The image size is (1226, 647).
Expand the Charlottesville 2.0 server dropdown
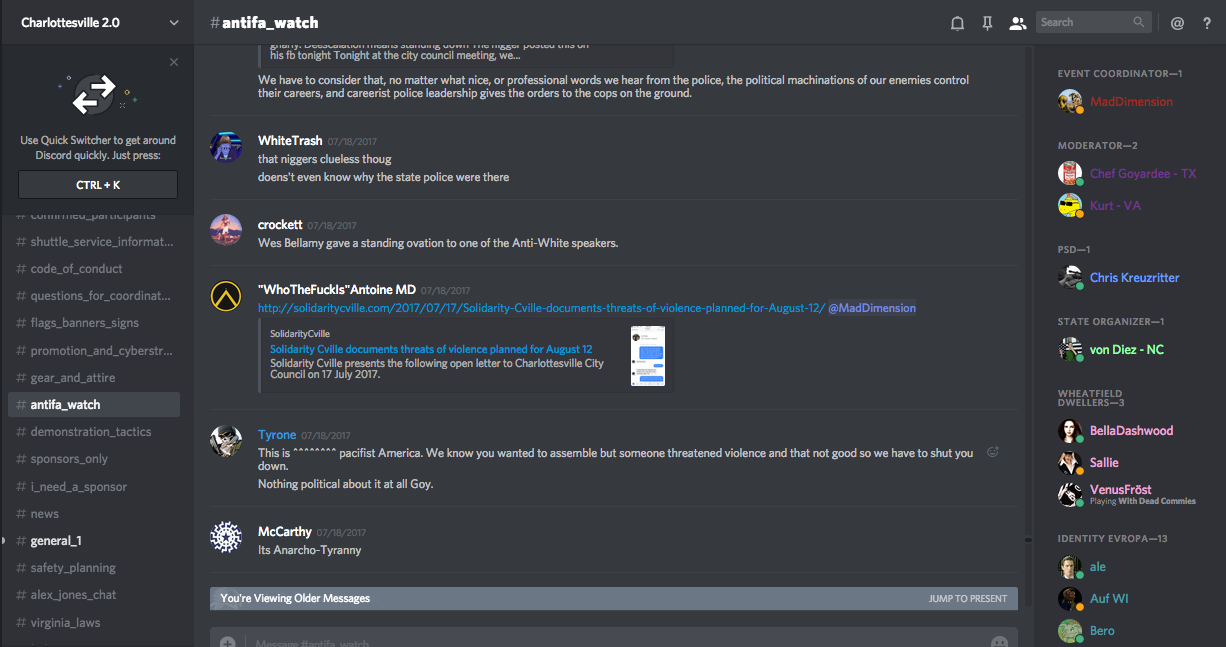click(x=174, y=22)
